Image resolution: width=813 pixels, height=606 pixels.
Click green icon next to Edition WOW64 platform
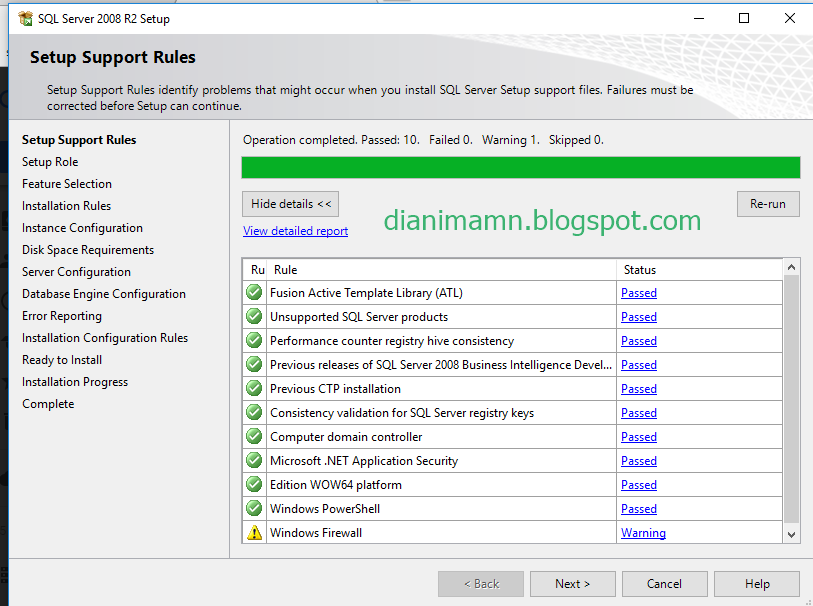click(253, 484)
